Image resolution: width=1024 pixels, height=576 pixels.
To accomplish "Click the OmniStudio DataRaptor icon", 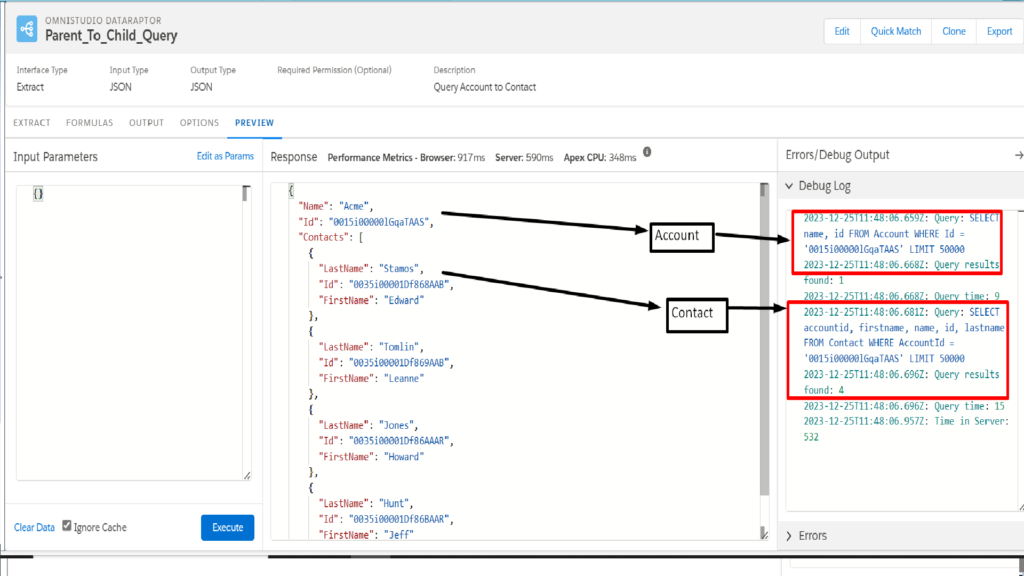I will click(x=27, y=29).
